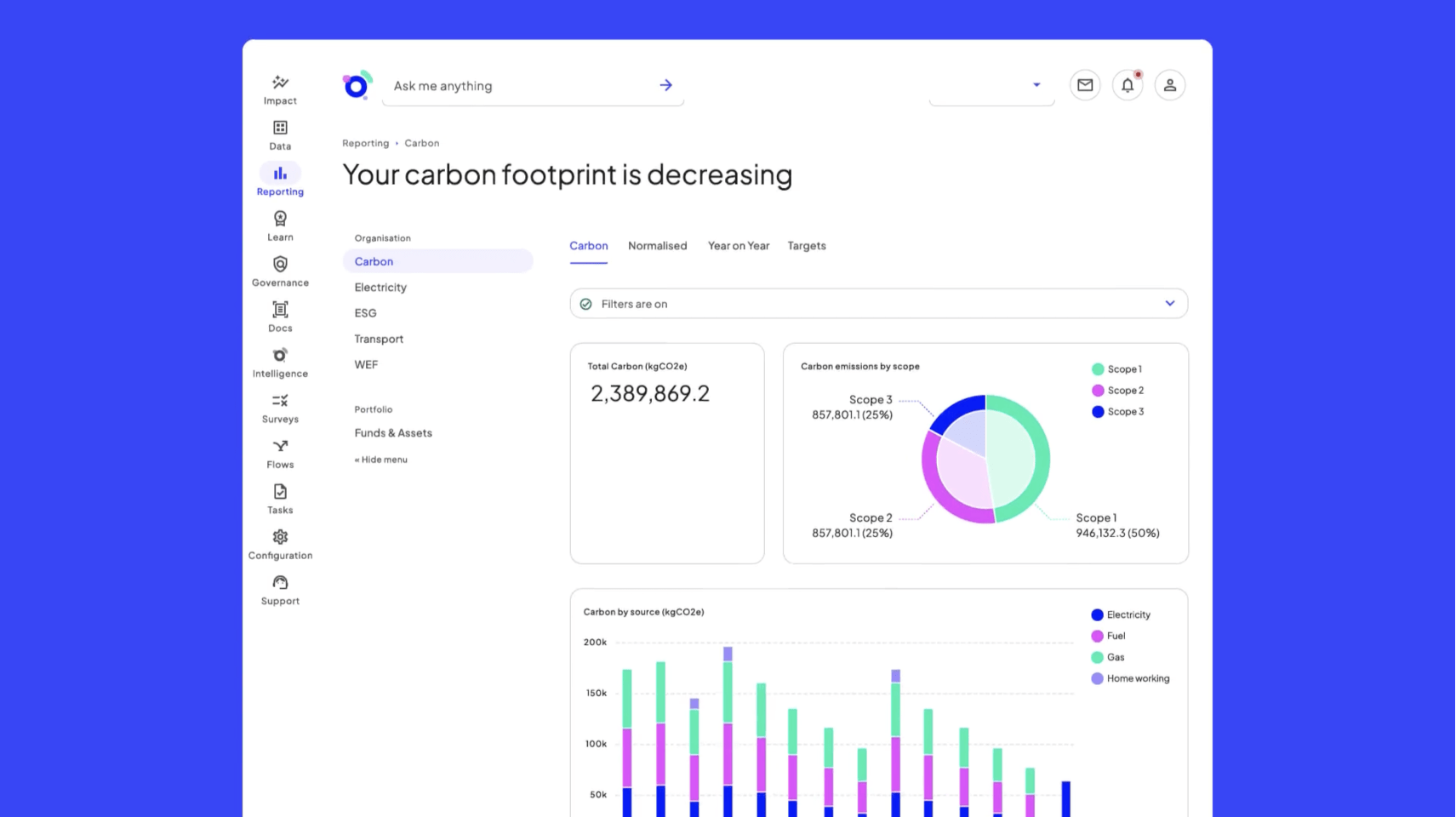Switch to the Year on Year tab
1456x817 pixels.
[739, 246]
